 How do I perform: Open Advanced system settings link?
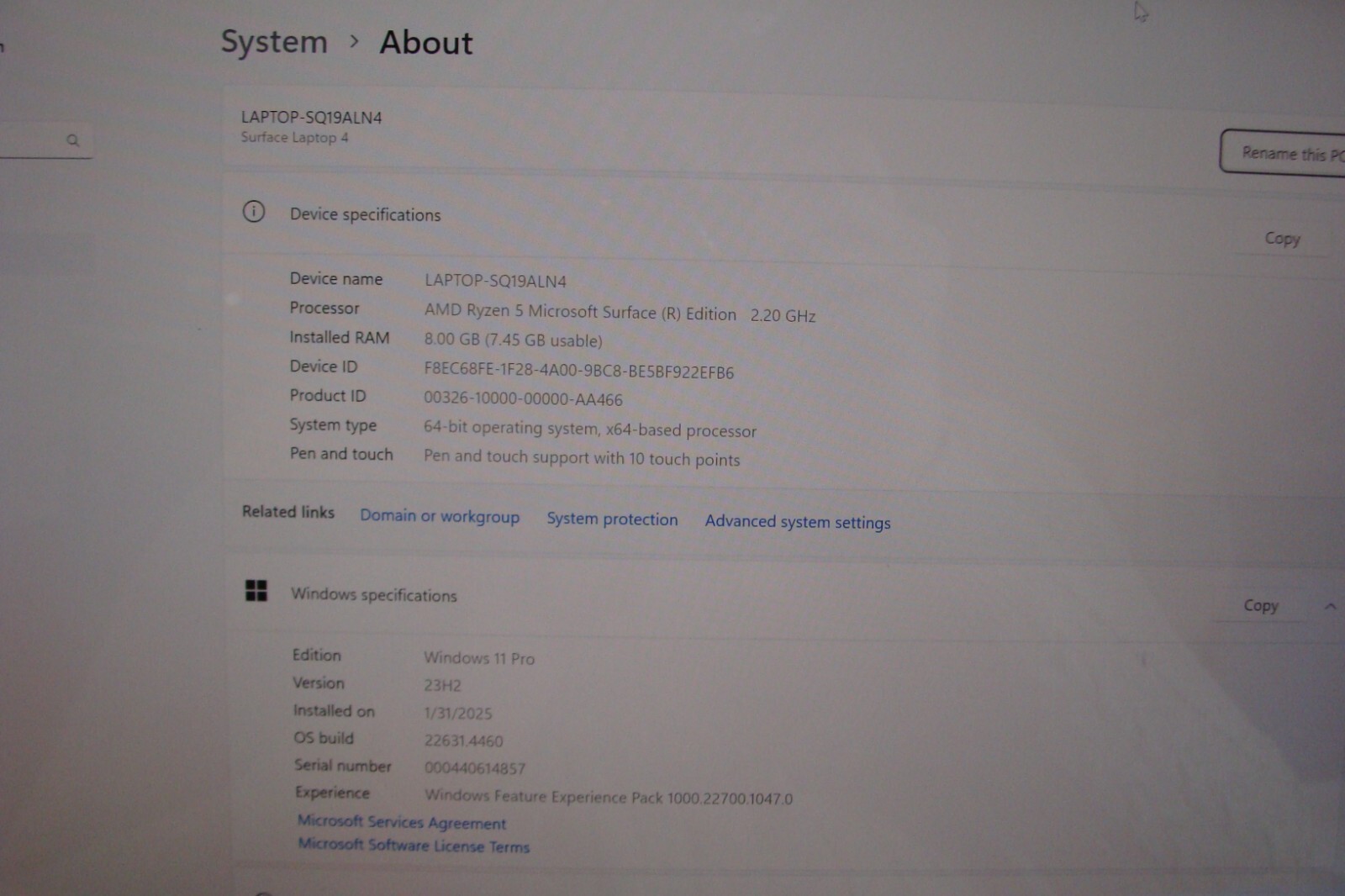[798, 522]
